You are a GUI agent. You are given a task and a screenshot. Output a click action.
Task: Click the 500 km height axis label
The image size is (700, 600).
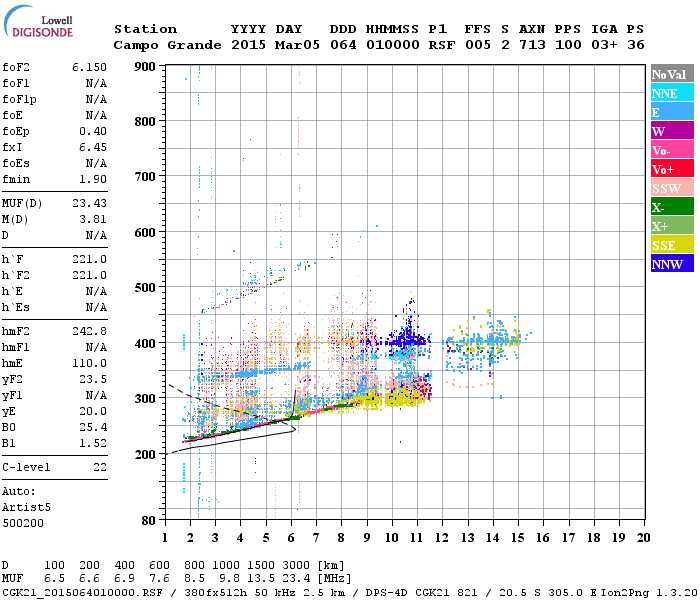[x=145, y=288]
